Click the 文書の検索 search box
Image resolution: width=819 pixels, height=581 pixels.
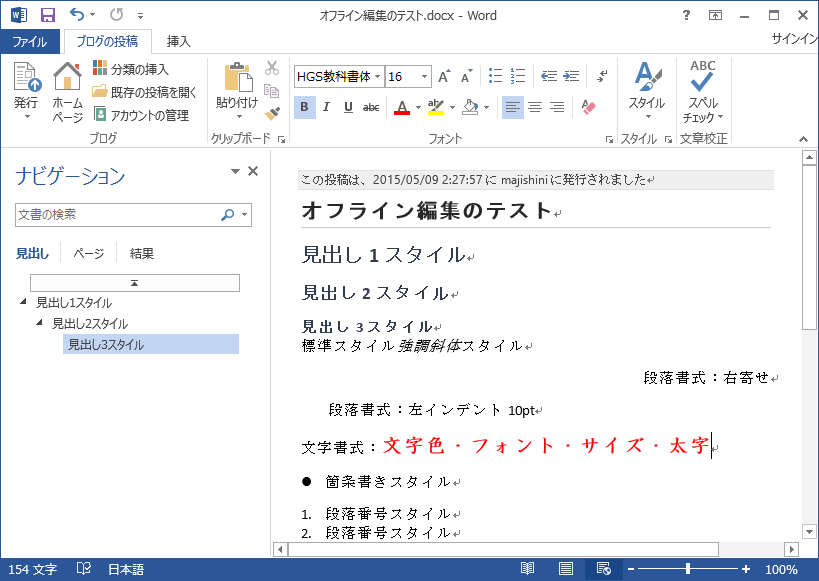point(120,216)
